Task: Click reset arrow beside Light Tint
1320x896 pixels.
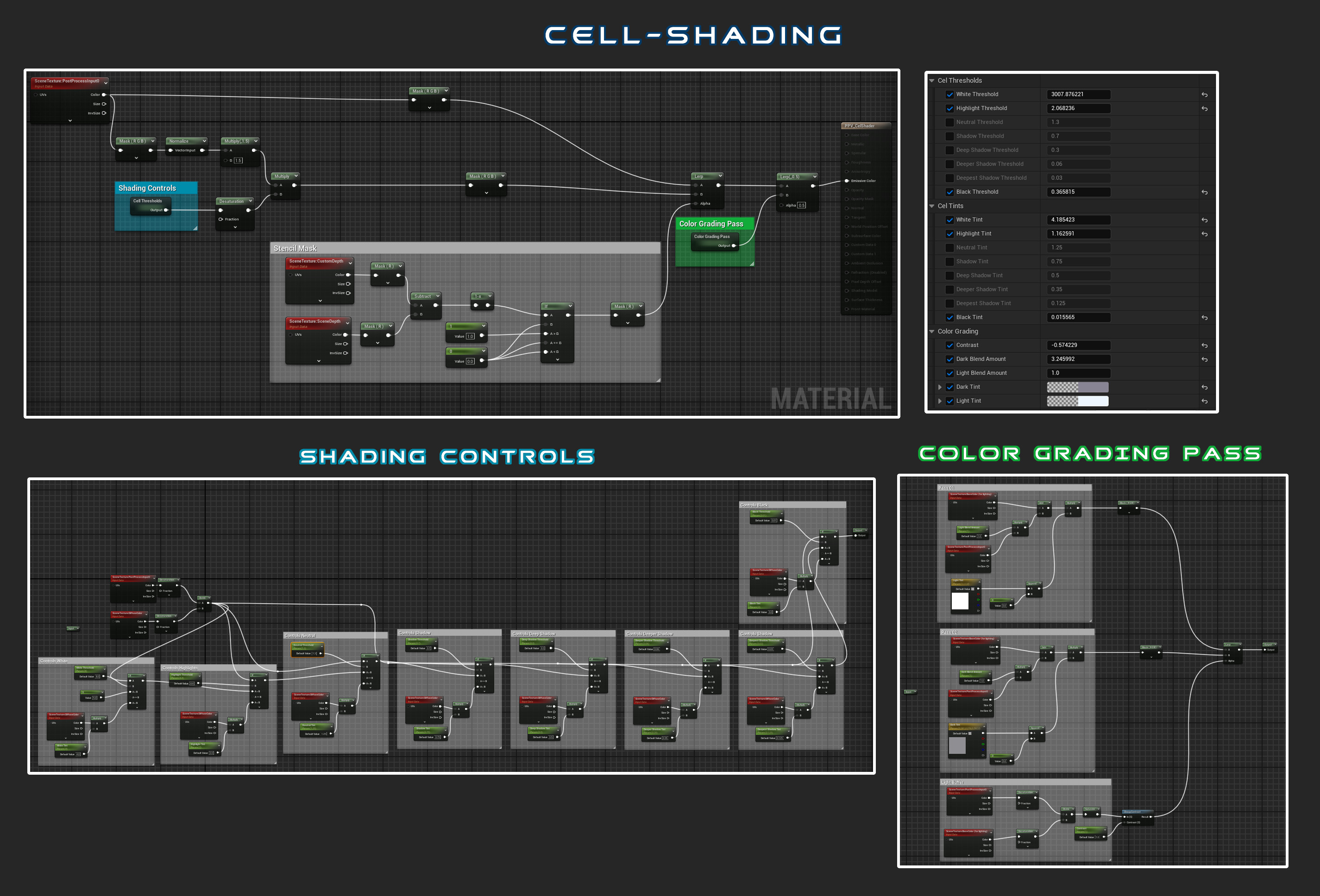Action: click(x=1204, y=401)
